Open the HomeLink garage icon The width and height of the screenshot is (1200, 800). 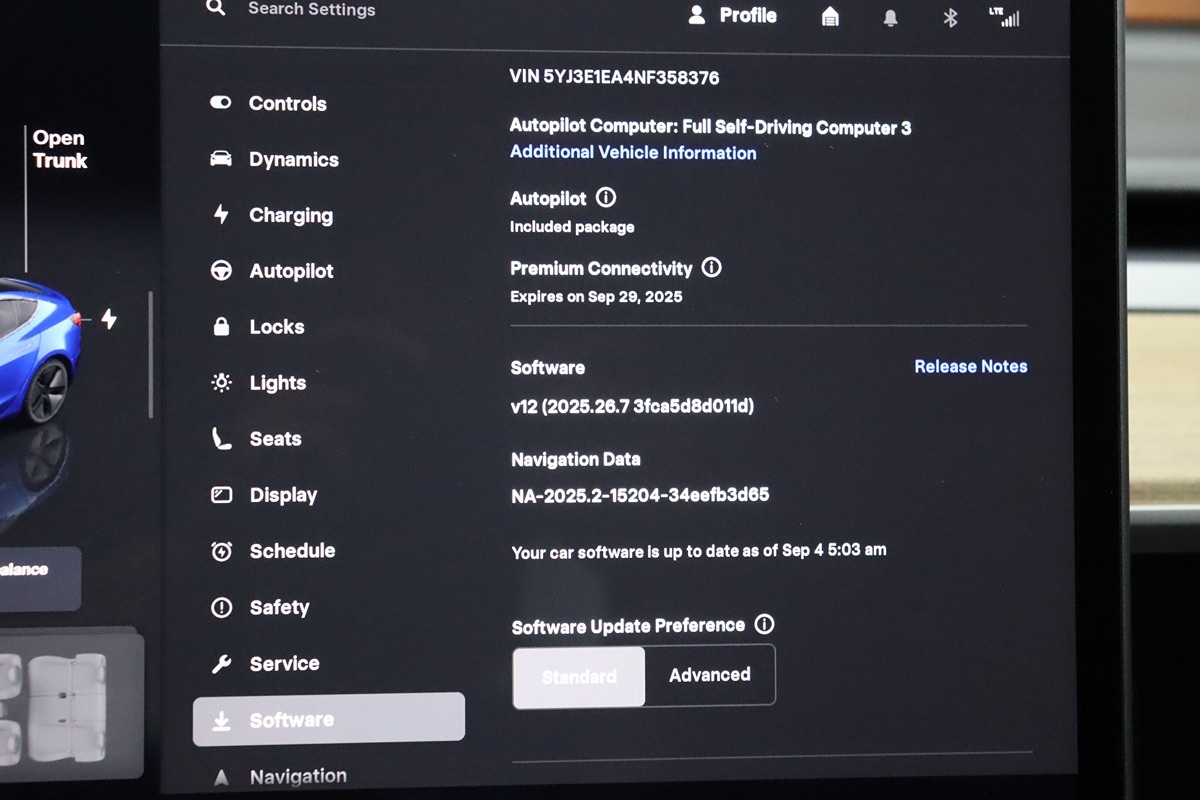click(x=830, y=16)
